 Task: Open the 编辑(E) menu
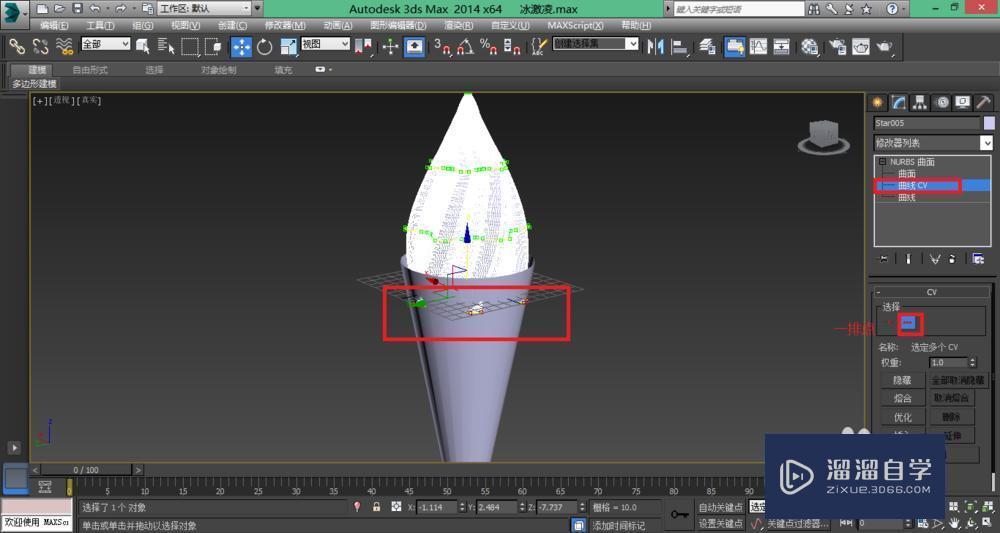54,26
